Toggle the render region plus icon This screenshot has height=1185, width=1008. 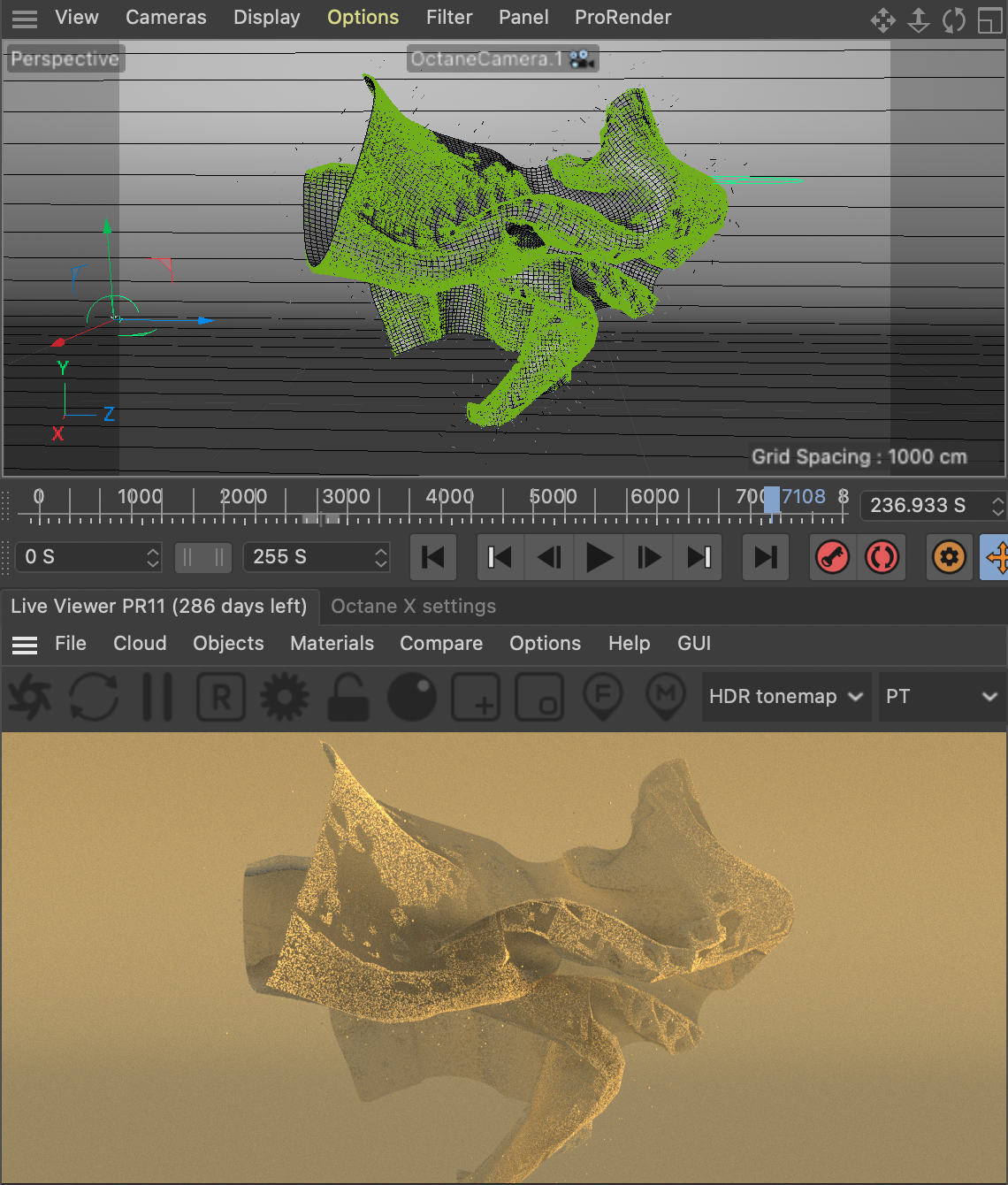pos(476,697)
